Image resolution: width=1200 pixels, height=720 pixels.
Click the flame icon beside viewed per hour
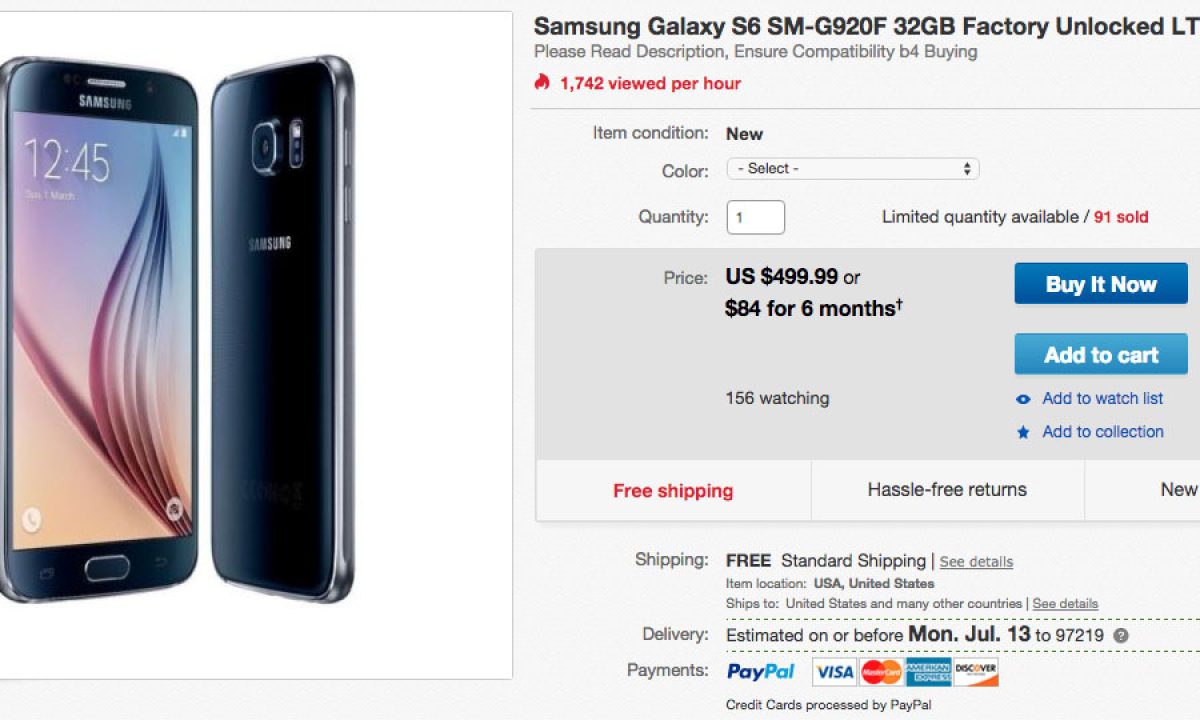point(542,82)
